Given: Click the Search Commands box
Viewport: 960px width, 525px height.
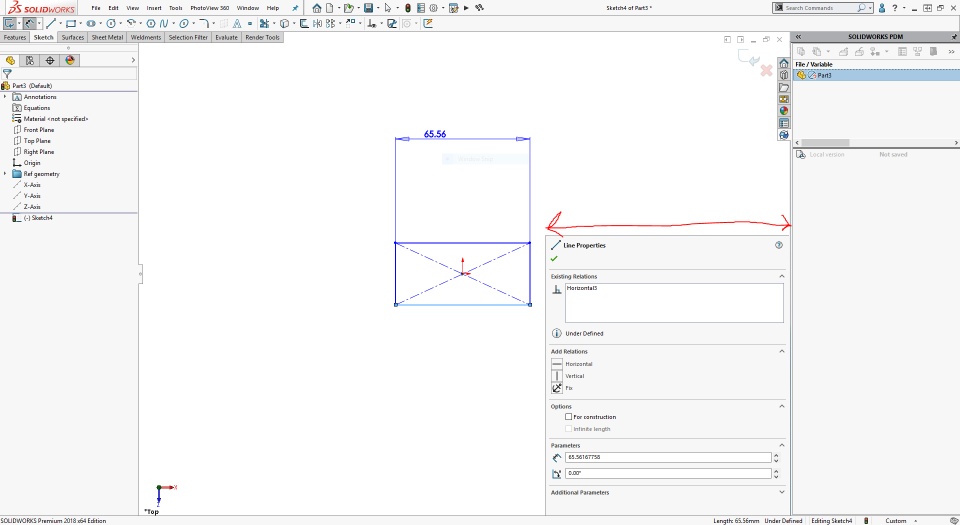Looking at the screenshot, I should tap(820, 8).
